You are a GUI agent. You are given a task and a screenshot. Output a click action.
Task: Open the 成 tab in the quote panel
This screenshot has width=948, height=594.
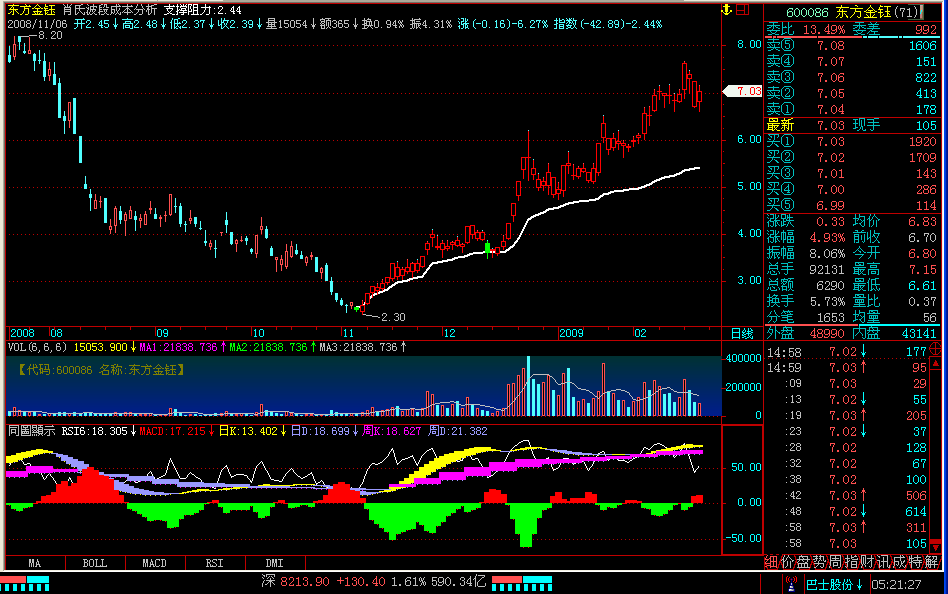pos(899,562)
